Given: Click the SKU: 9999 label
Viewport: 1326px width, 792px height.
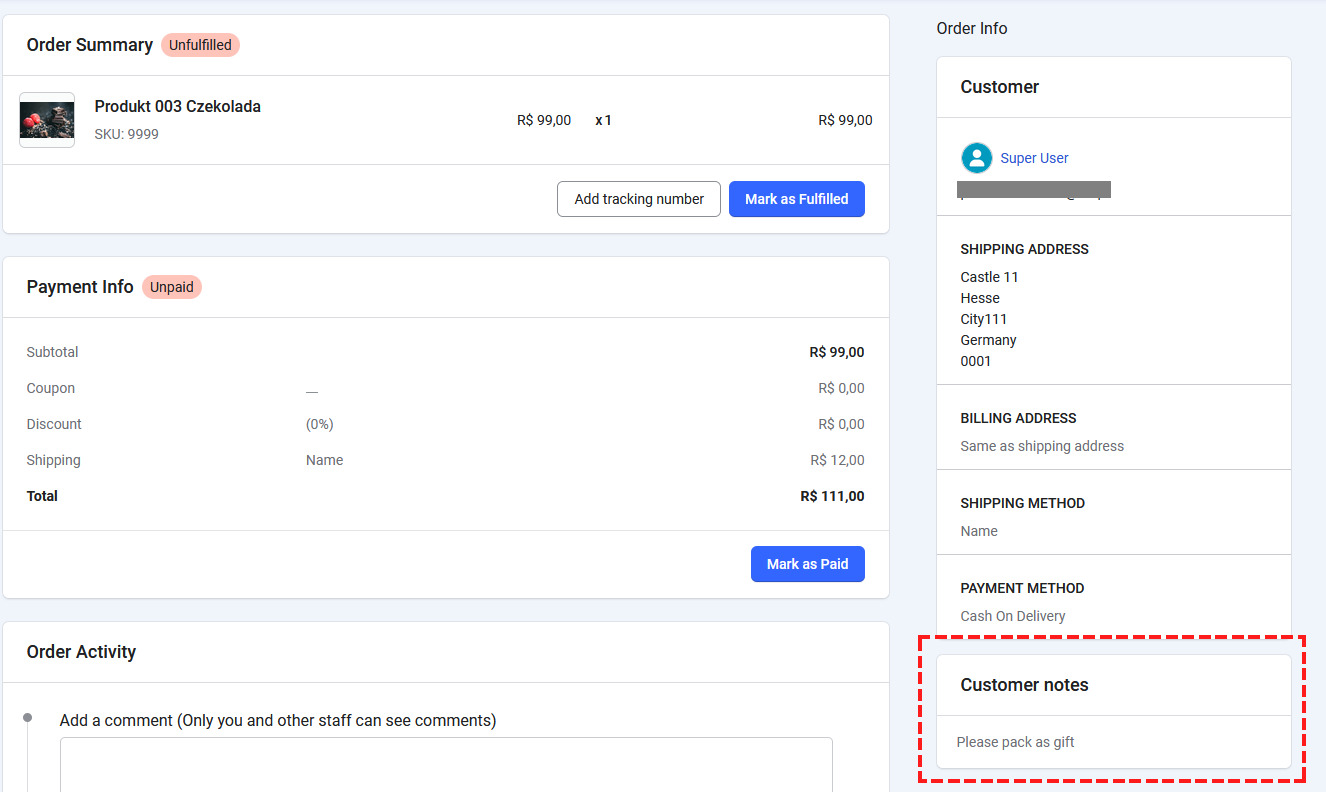Looking at the screenshot, I should pos(126,134).
